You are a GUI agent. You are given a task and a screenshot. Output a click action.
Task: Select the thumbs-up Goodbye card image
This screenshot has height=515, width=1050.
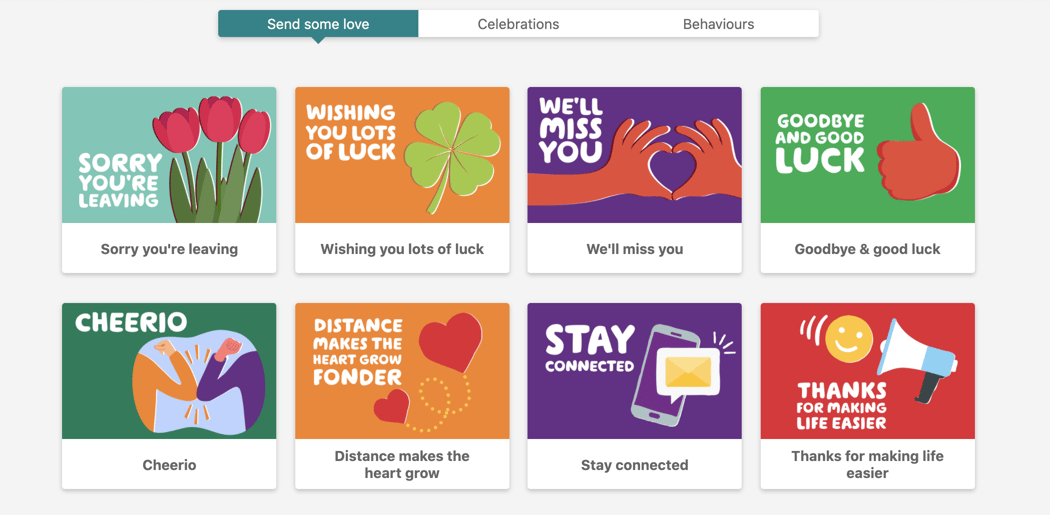[867, 155]
